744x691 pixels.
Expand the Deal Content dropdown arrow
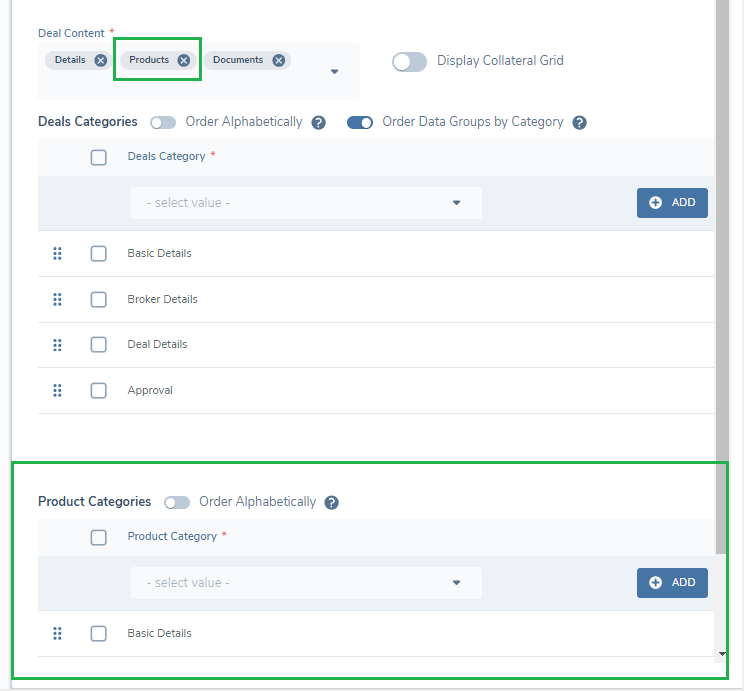(335, 72)
